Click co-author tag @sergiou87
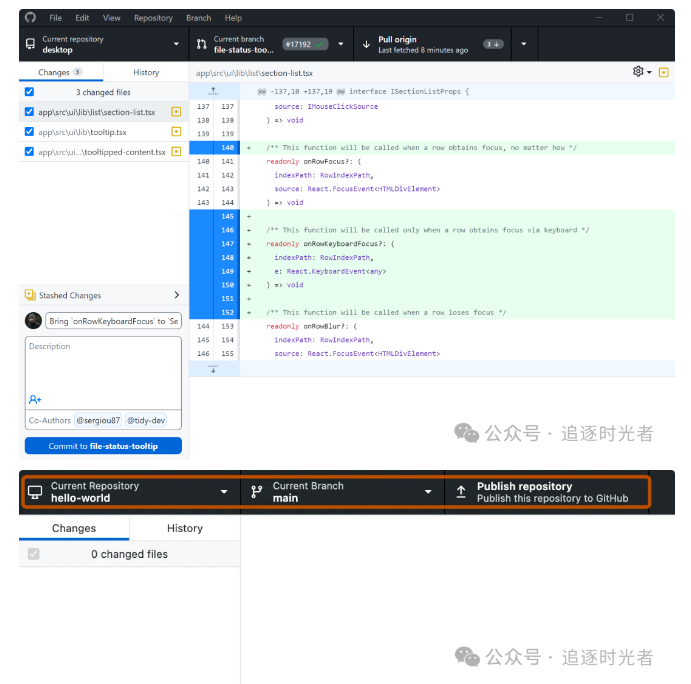This screenshot has width=691, height=684. [x=98, y=420]
